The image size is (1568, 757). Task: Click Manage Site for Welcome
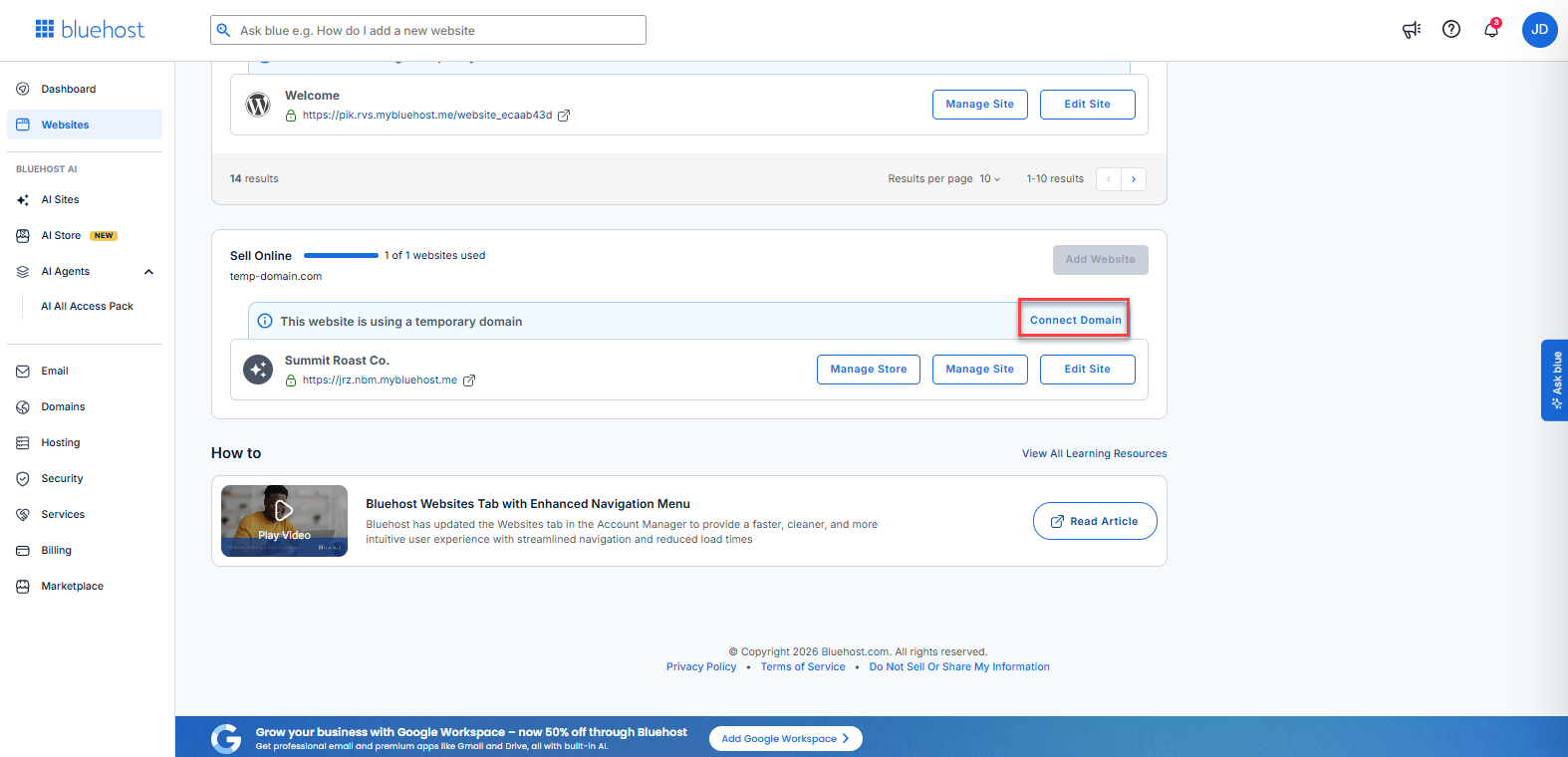point(980,105)
